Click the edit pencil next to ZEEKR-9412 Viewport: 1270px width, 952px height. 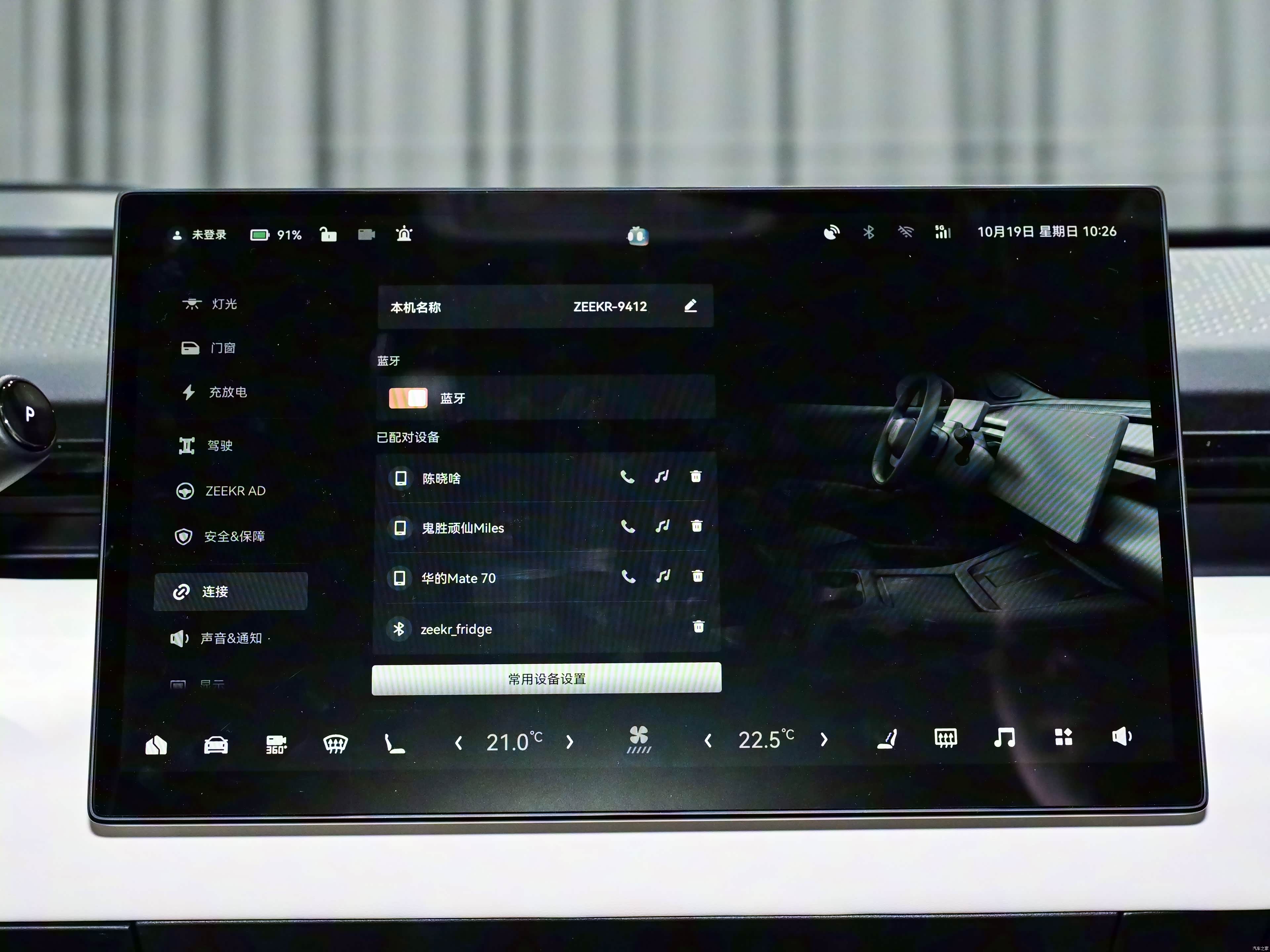tap(690, 306)
